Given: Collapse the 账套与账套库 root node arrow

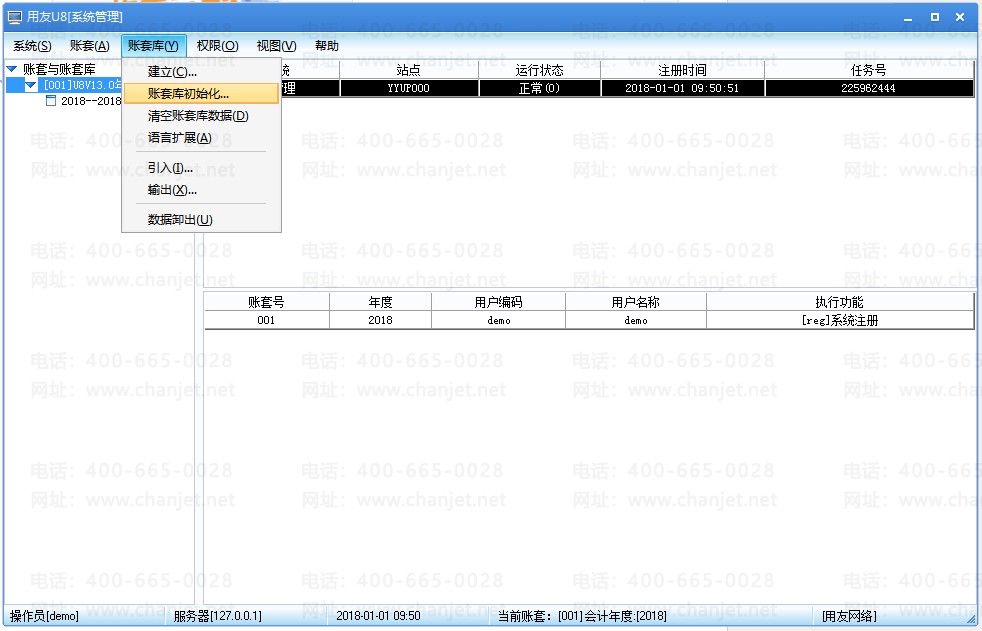Looking at the screenshot, I should [12, 69].
